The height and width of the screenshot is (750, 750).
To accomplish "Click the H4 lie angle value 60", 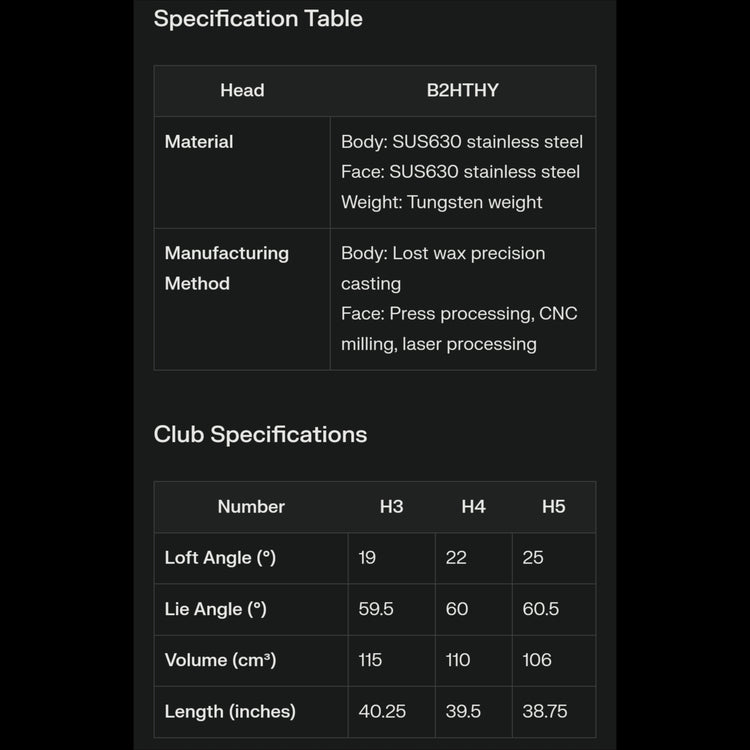I will coord(456,609).
